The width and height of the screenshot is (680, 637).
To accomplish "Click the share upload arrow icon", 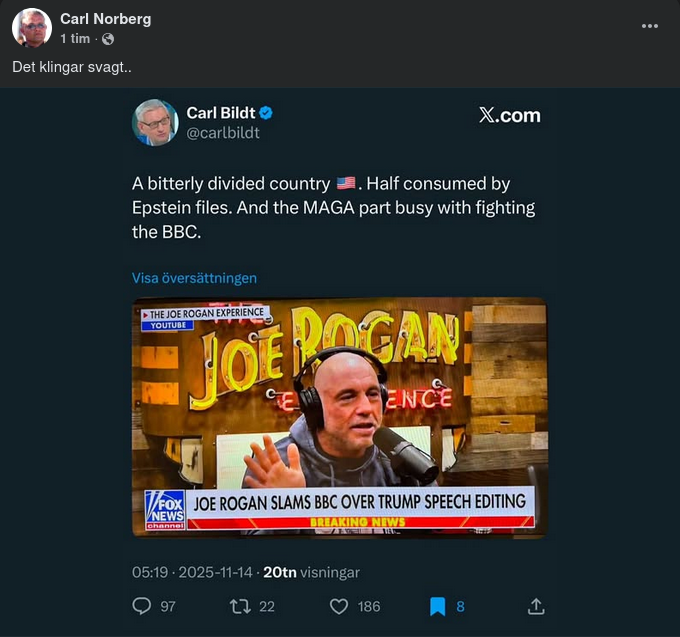I will [x=536, y=606].
